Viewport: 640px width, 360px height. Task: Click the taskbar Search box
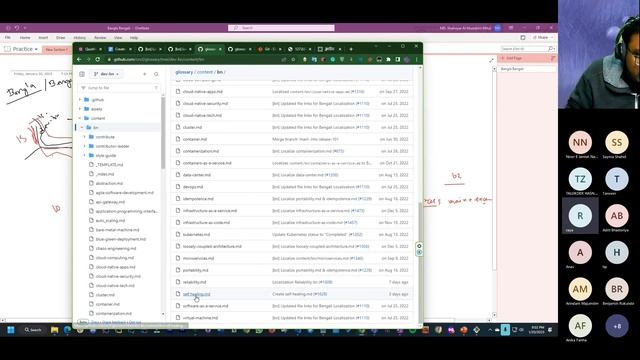(x=33, y=330)
